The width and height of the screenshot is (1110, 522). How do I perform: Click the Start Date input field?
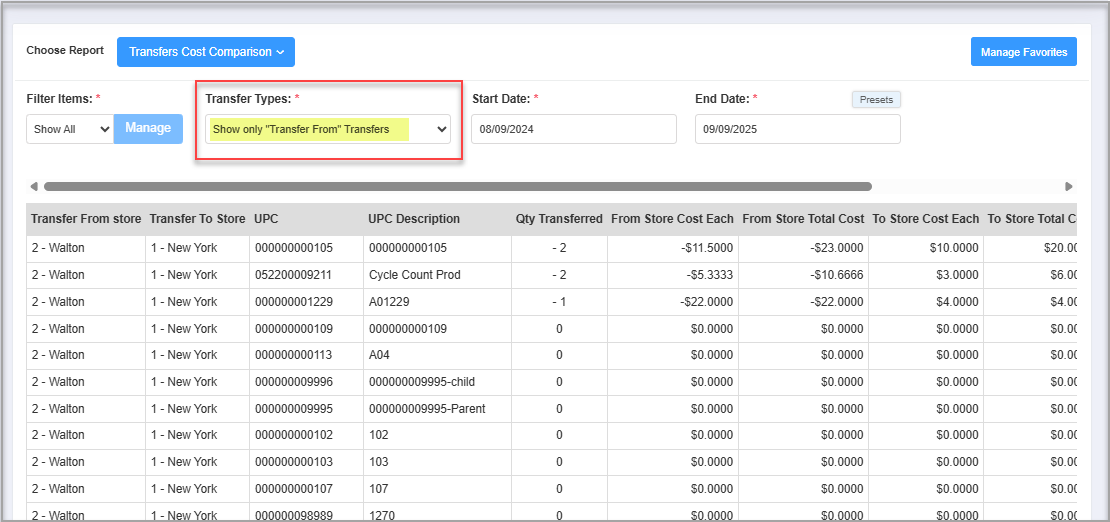coord(573,129)
